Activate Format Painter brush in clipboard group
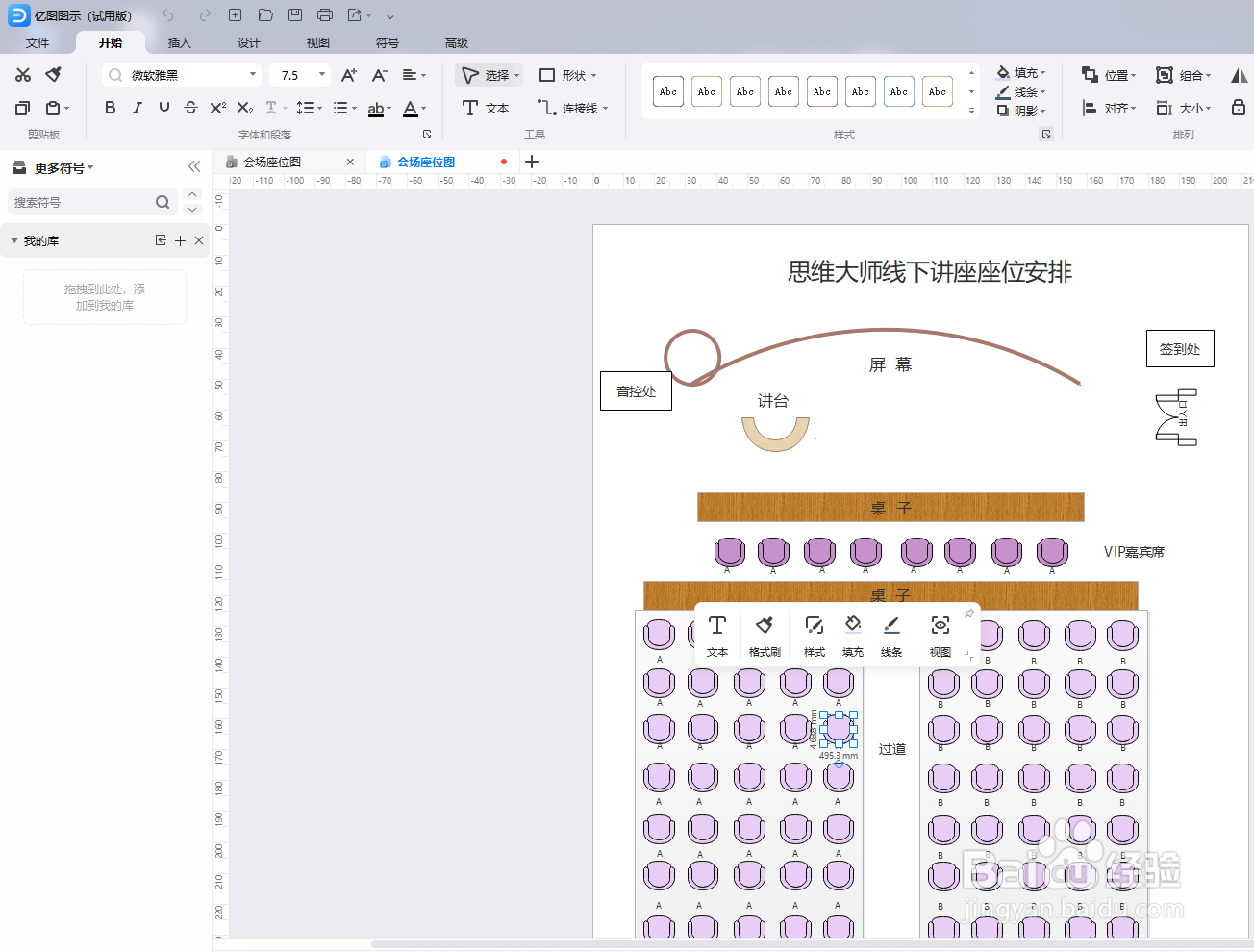The width and height of the screenshot is (1254, 952). (x=54, y=75)
